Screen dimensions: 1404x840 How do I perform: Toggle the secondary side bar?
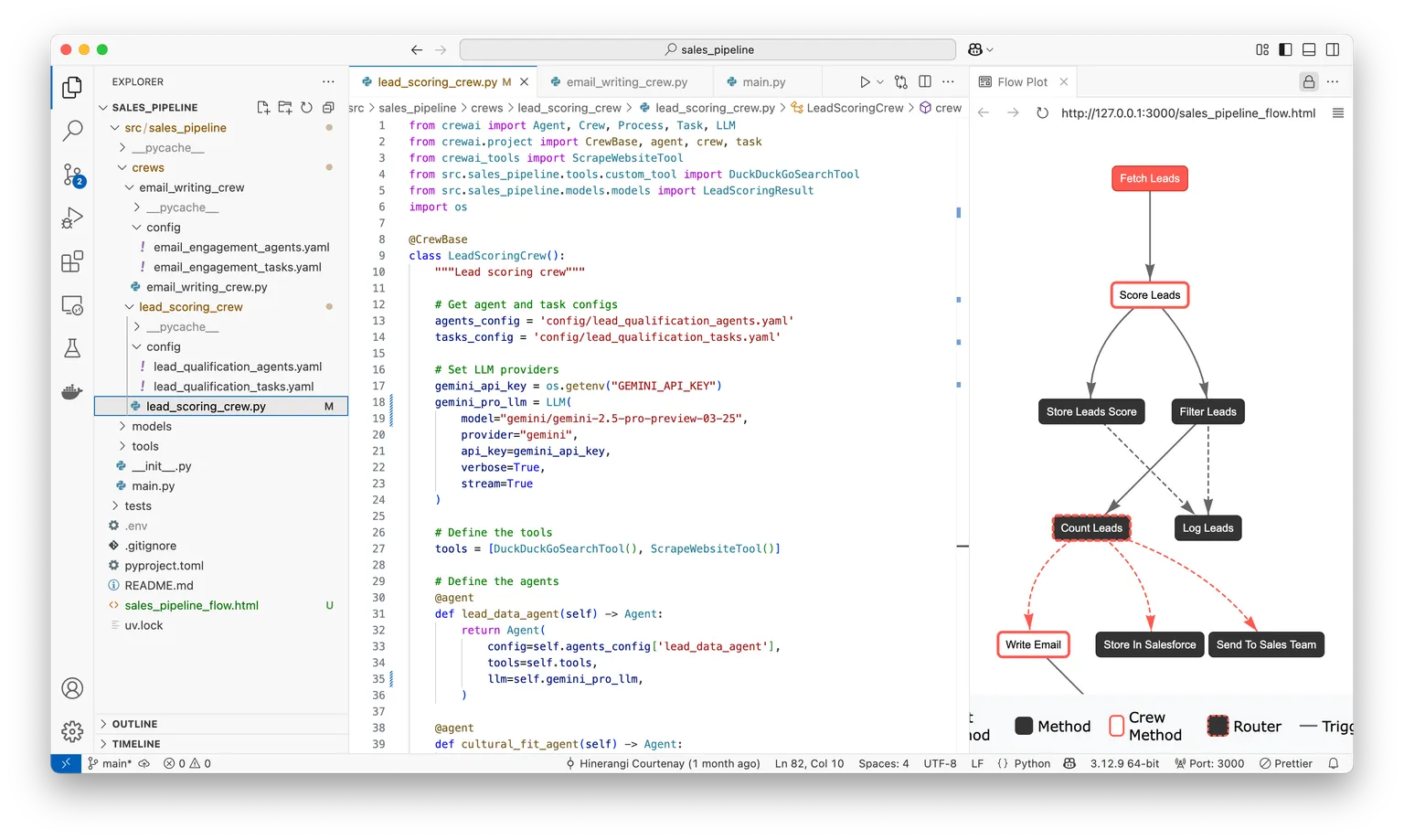(x=1333, y=49)
